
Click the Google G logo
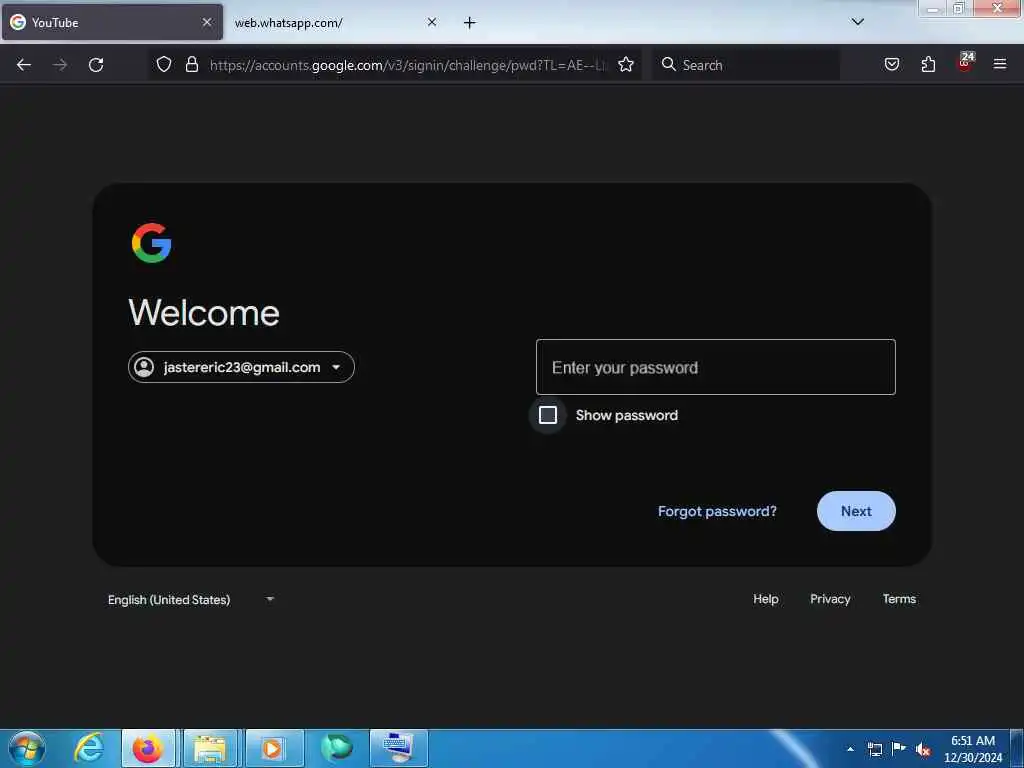click(x=152, y=243)
